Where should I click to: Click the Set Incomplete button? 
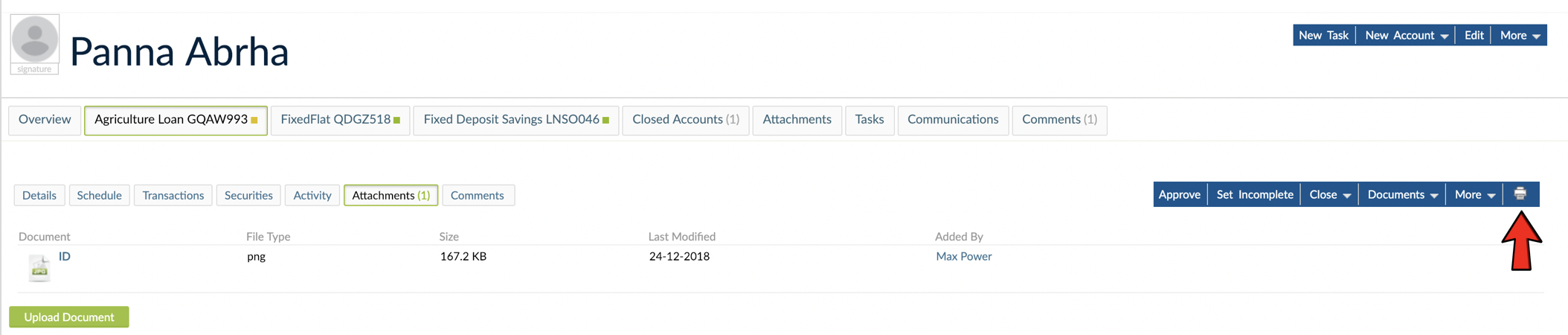pyautogui.click(x=1254, y=194)
